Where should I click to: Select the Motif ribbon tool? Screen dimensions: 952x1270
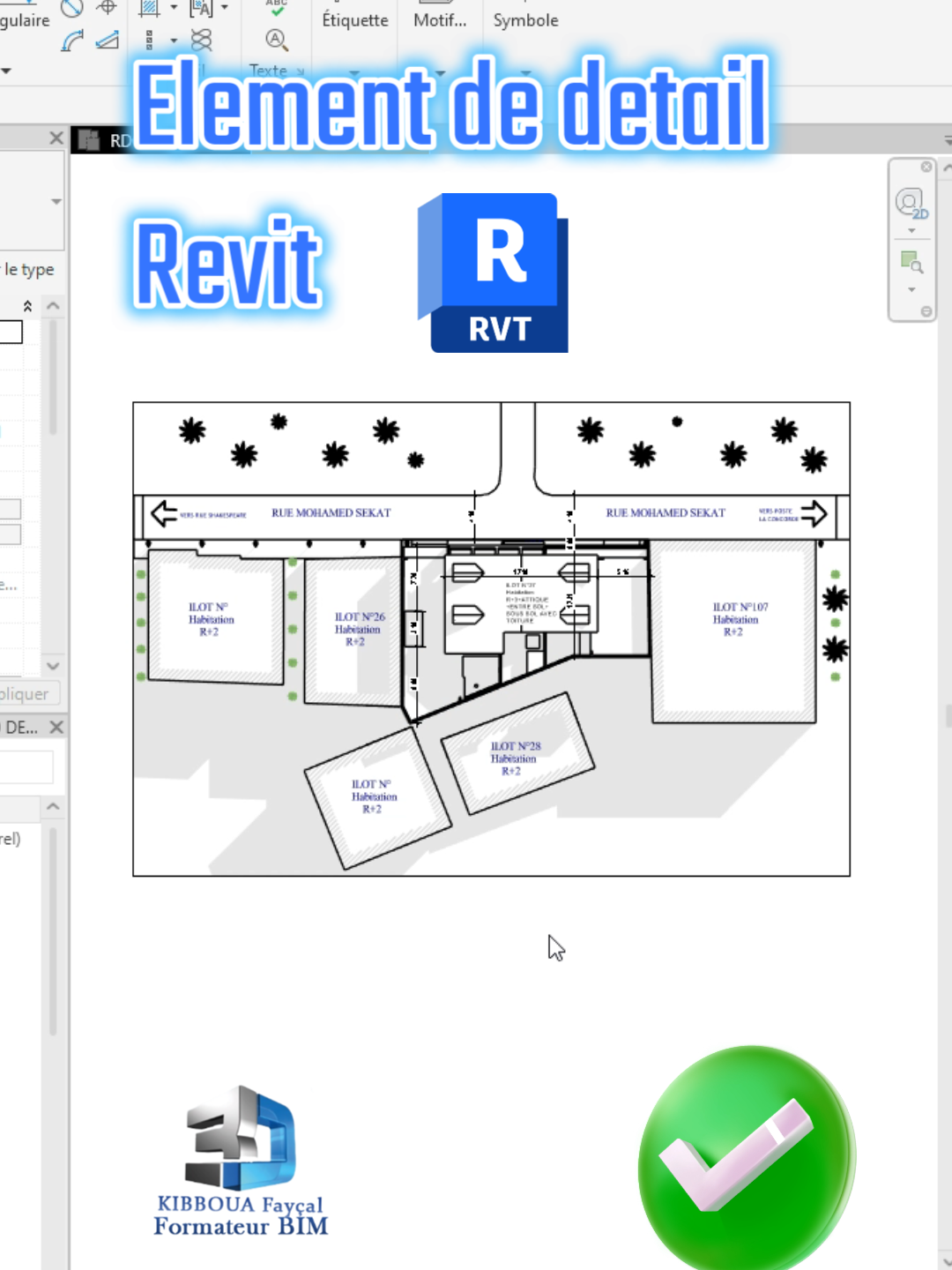[440, 20]
